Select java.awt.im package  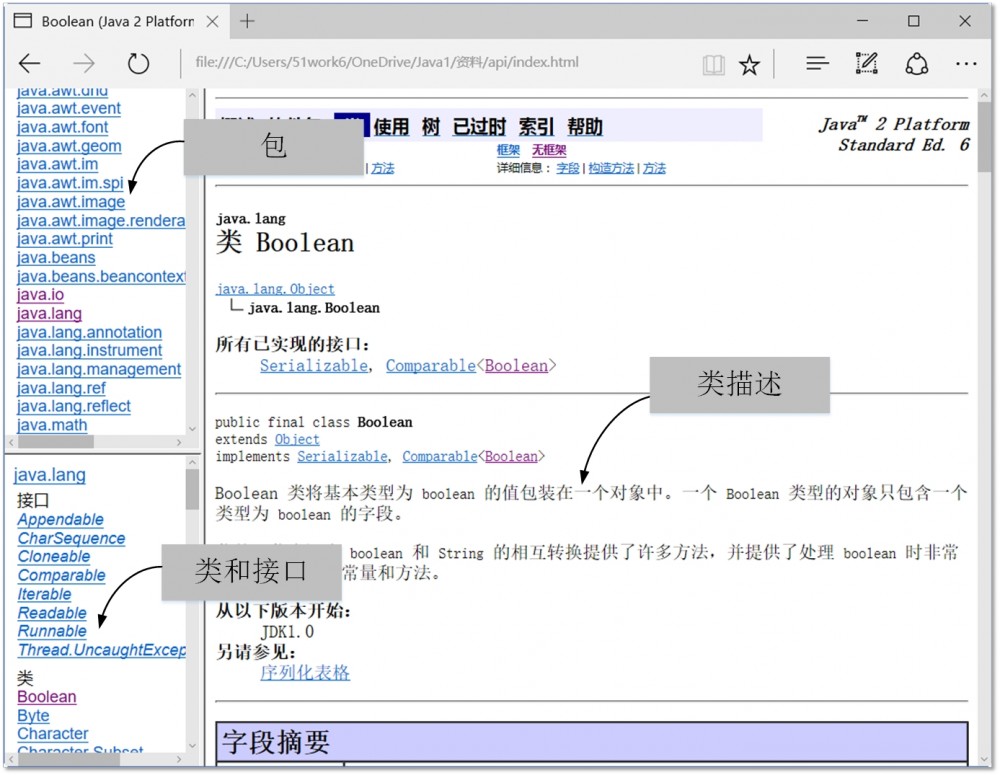57,165
